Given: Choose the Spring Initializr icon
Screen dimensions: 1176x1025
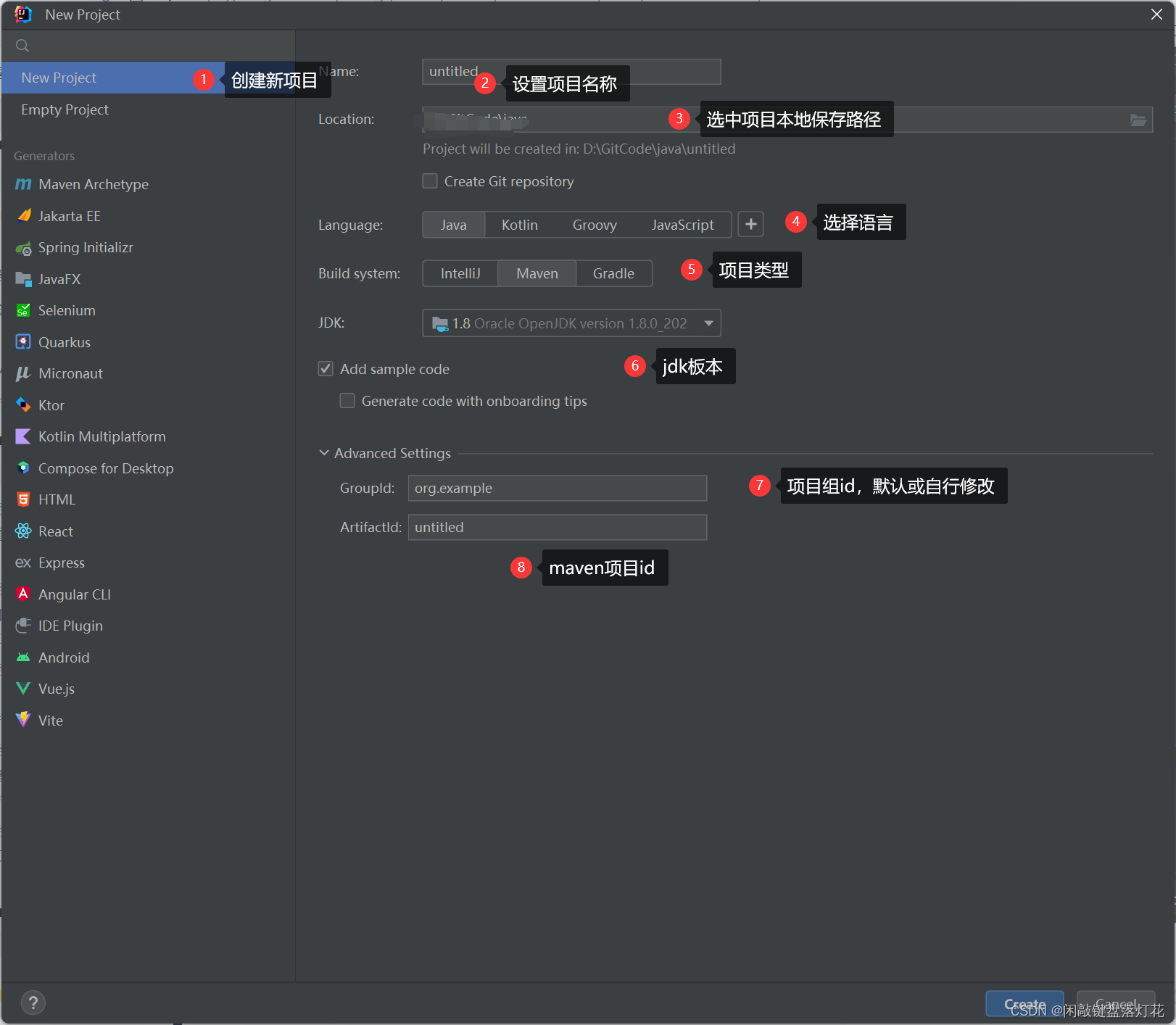Looking at the screenshot, I should tap(23, 248).
